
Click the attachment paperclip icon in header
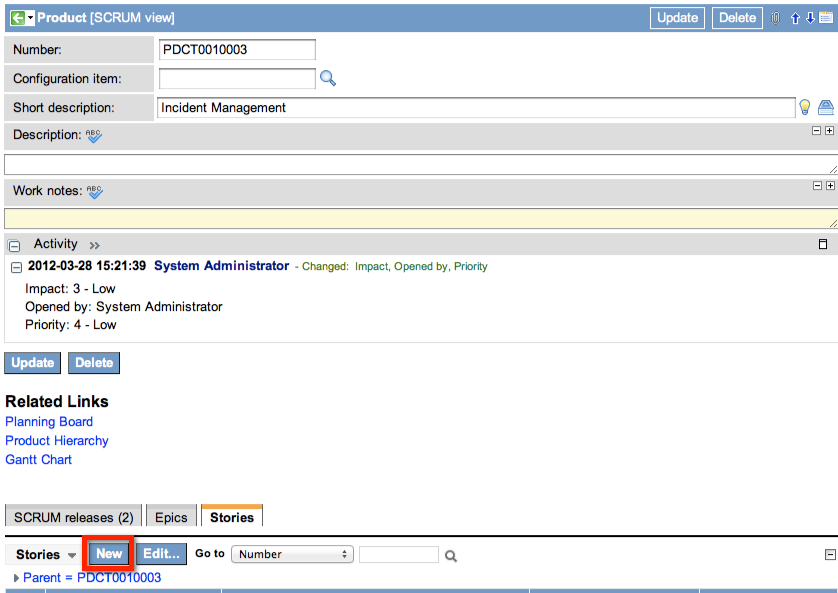(775, 18)
